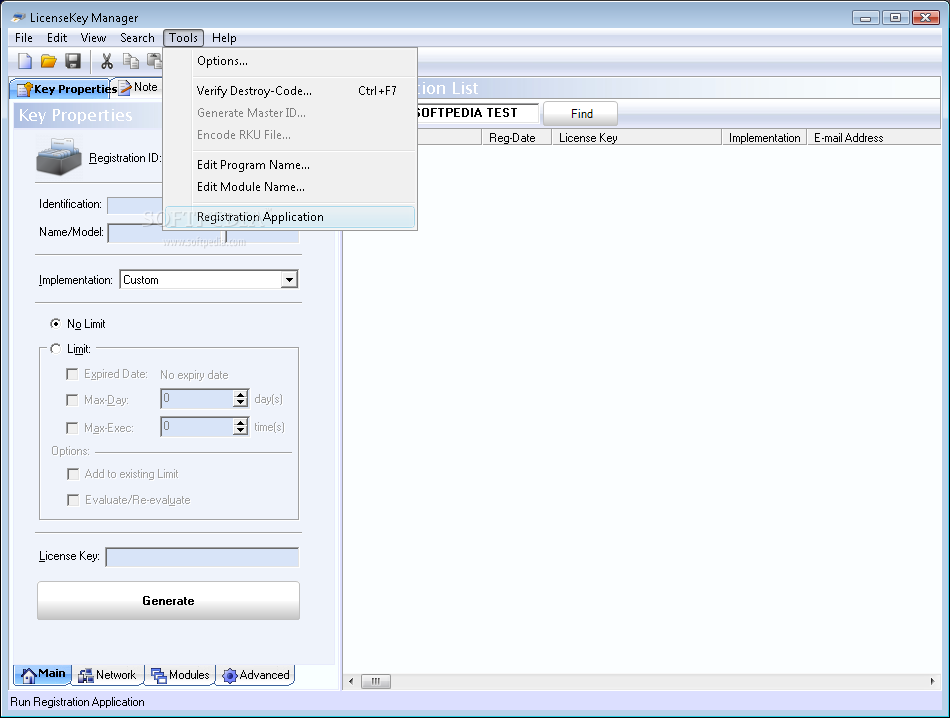Choose Edit Program Name... entry
The image size is (950, 718).
(x=290, y=165)
